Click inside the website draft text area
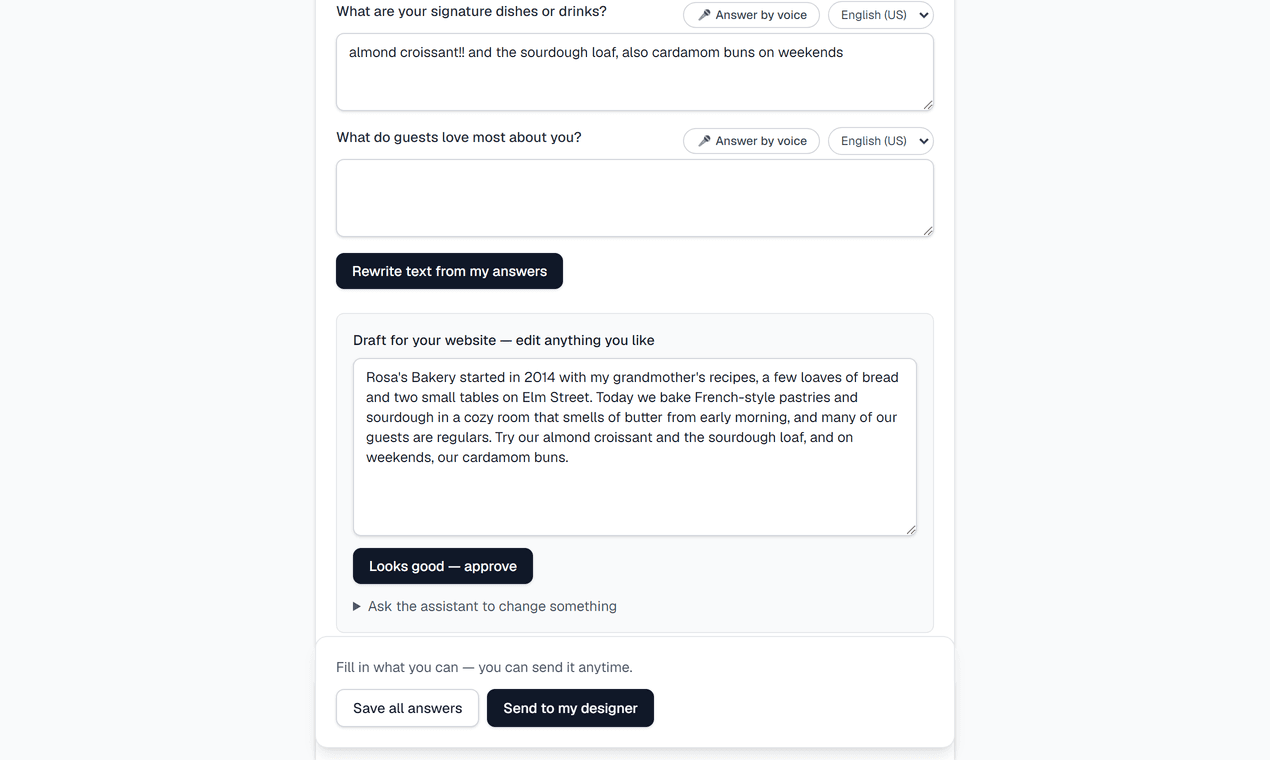Image resolution: width=1270 pixels, height=760 pixels. pyautogui.click(x=635, y=447)
